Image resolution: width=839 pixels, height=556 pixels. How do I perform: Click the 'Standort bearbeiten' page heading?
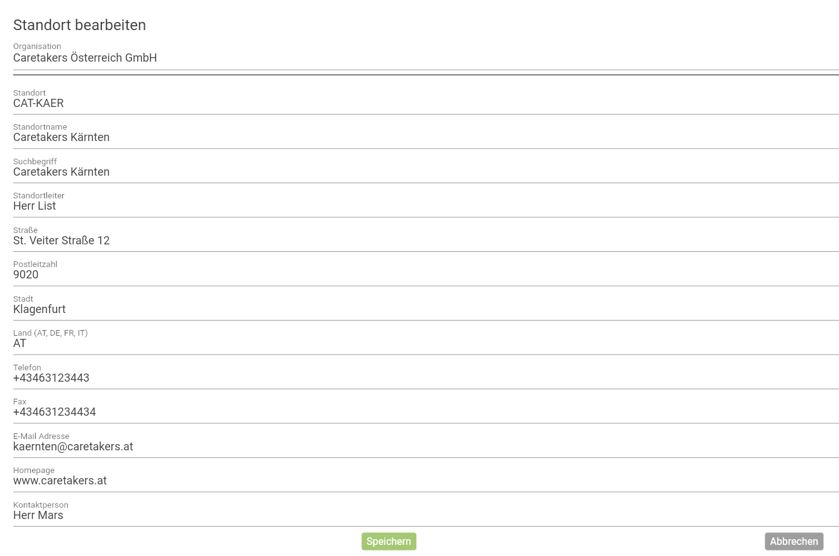point(79,25)
